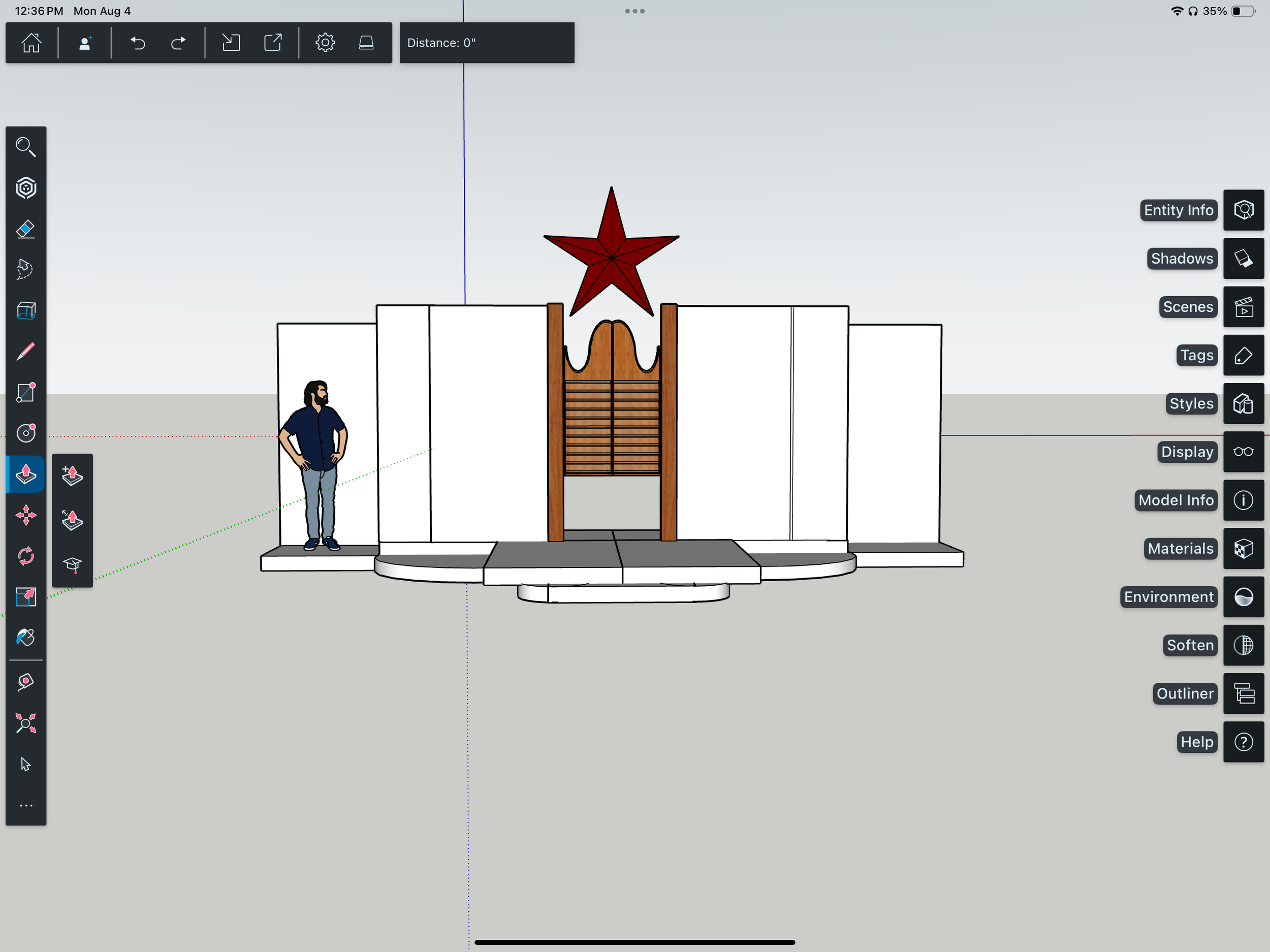Open the Help panel icon

coord(1244,742)
